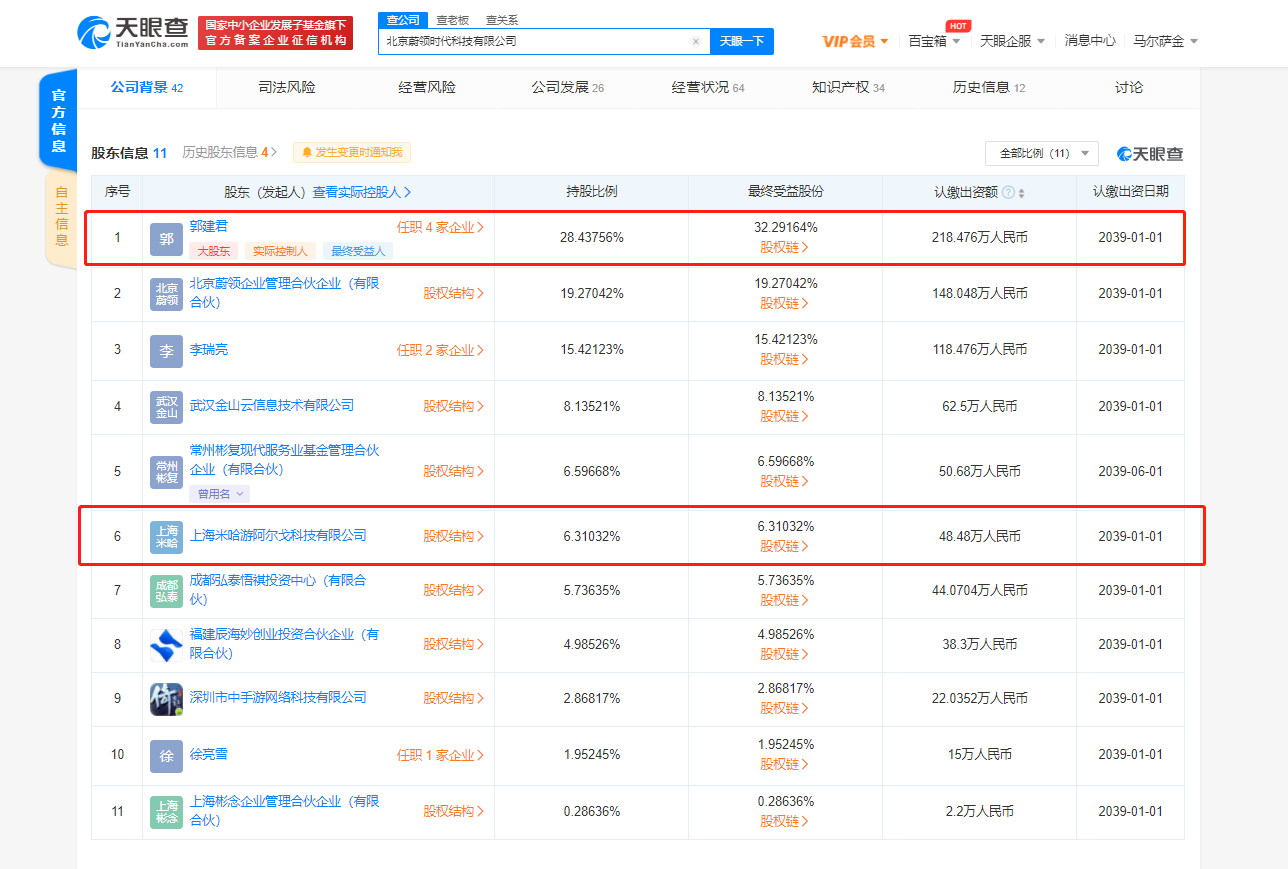Viewport: 1288px width, 869px height.
Task: Switch to the 公司背景 tab
Action: tap(146, 88)
